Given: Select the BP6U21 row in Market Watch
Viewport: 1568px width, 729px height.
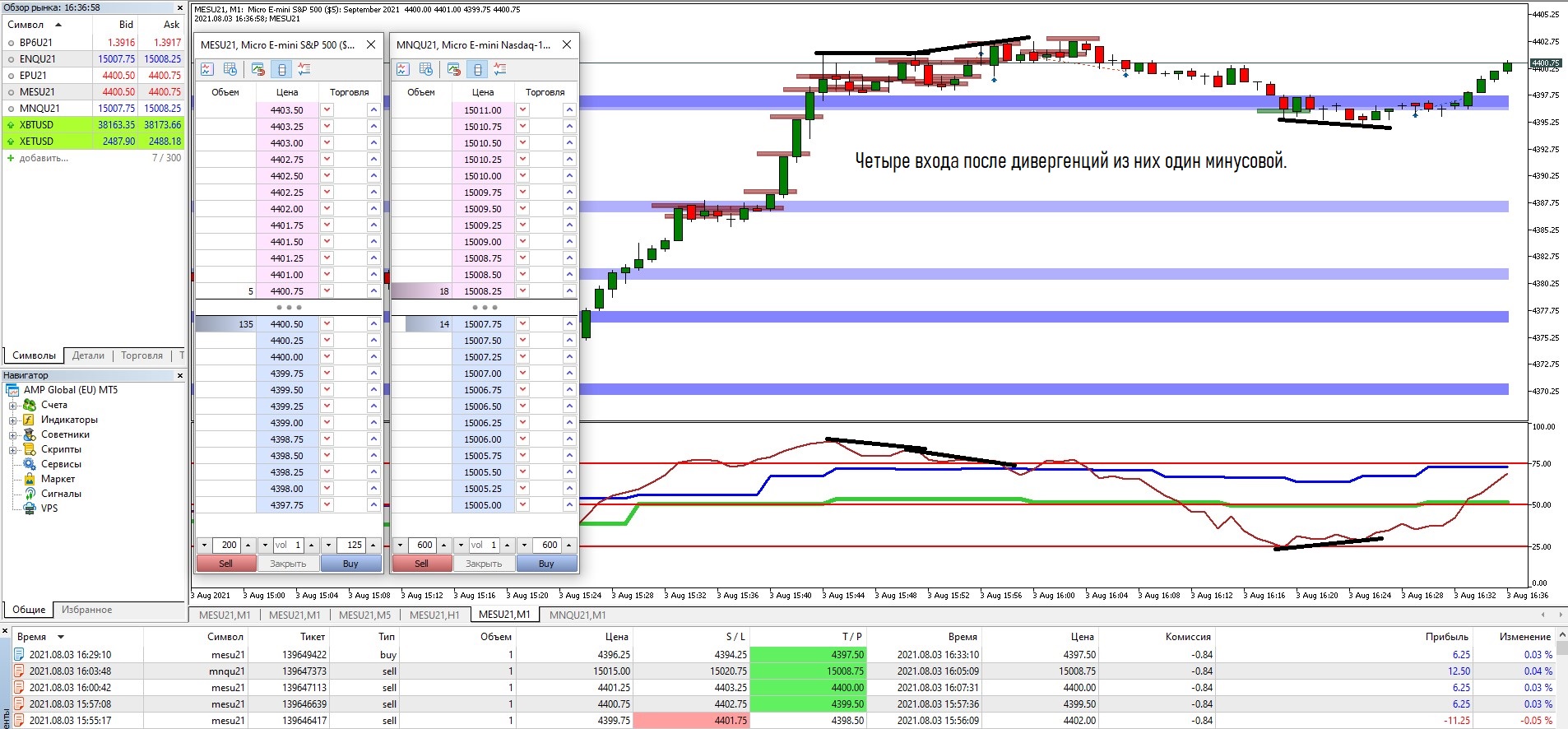Looking at the screenshot, I should pyautogui.click(x=94, y=43).
